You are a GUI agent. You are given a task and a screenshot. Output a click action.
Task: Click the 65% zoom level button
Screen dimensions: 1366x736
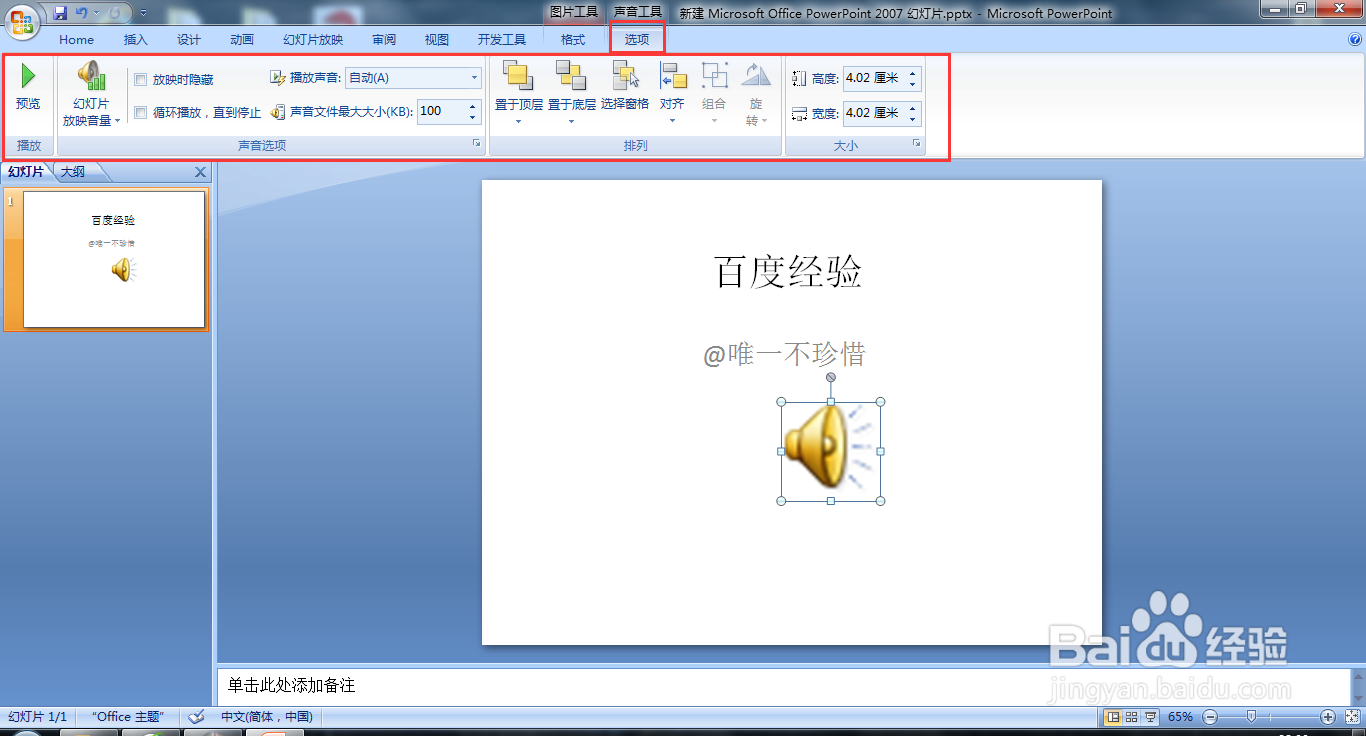coord(1183,717)
